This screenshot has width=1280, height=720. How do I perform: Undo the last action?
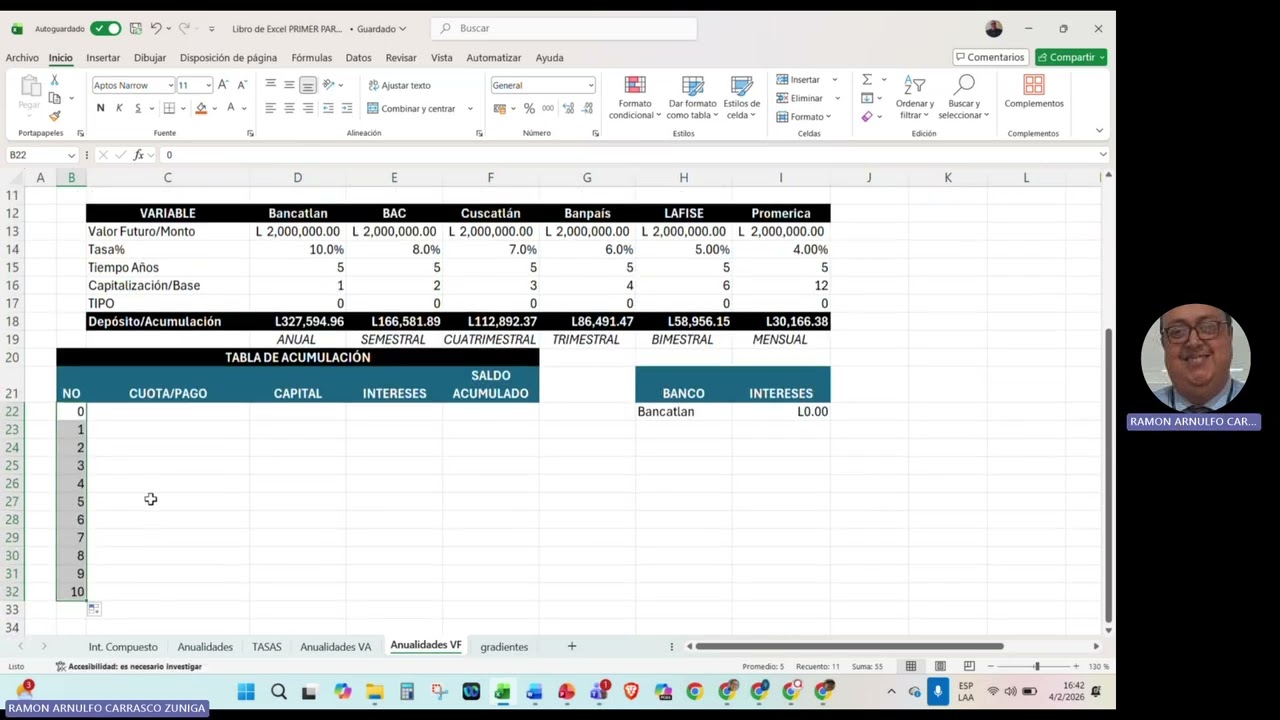click(156, 28)
